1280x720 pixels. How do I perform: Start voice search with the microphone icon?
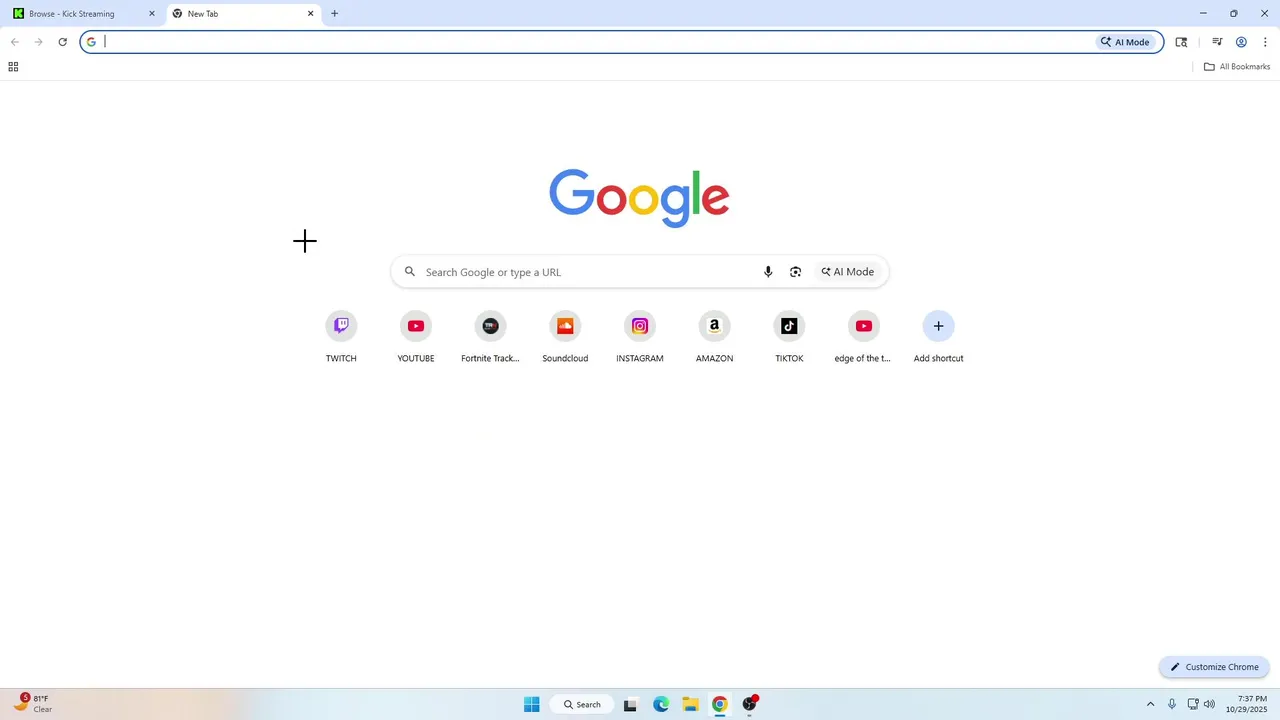tap(768, 272)
